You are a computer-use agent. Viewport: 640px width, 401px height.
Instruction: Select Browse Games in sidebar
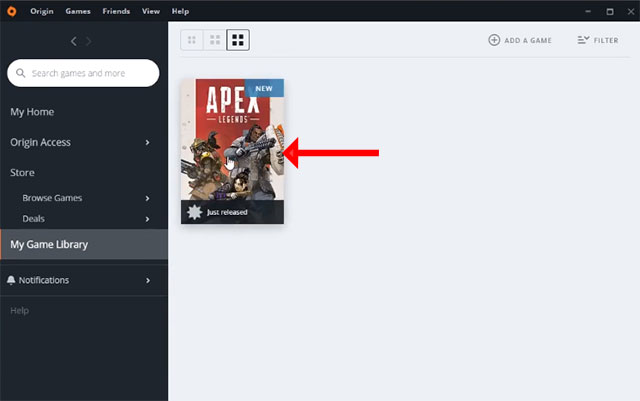[x=52, y=198]
